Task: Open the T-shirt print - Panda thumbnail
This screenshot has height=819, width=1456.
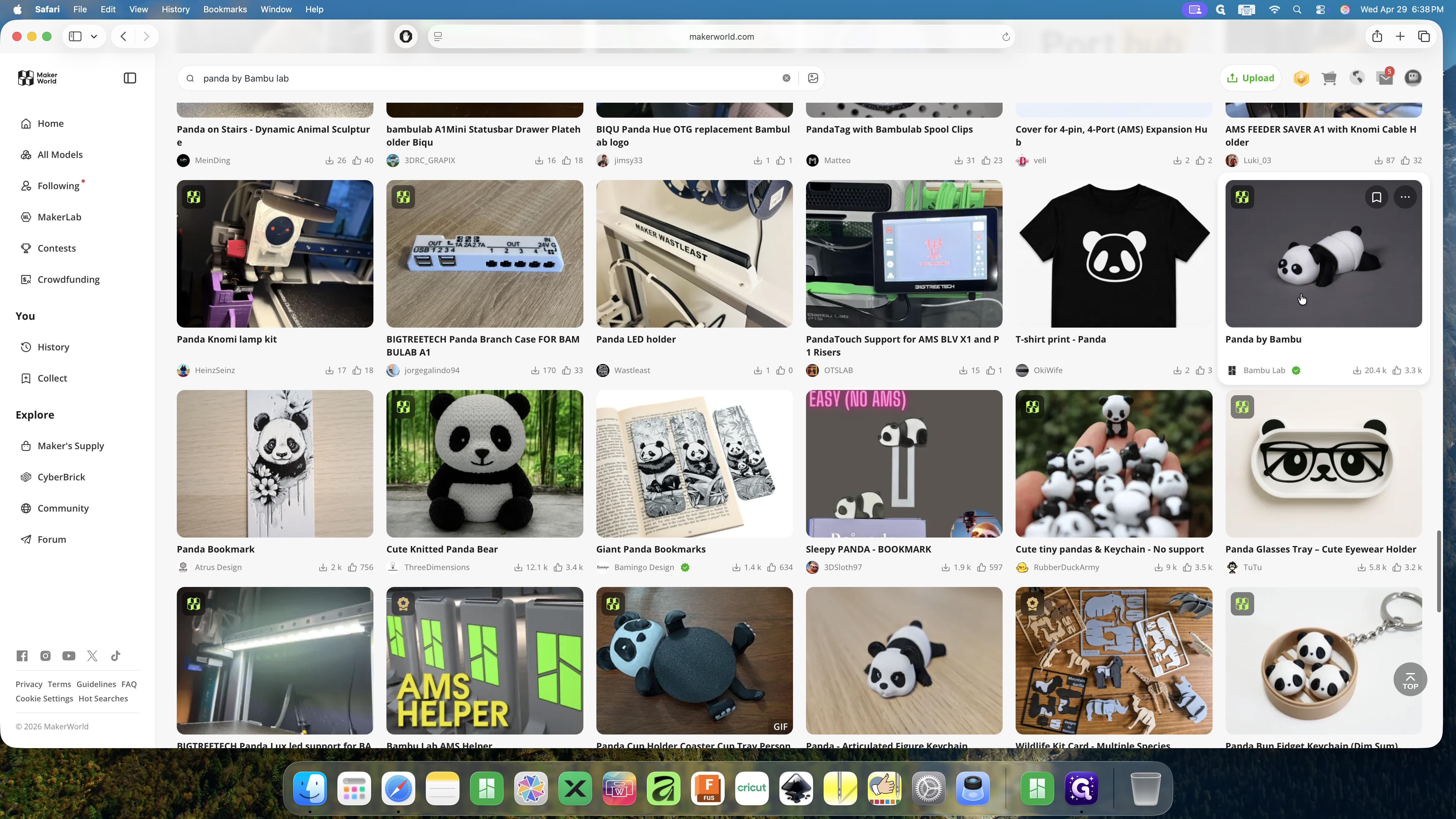Action: click(1113, 254)
